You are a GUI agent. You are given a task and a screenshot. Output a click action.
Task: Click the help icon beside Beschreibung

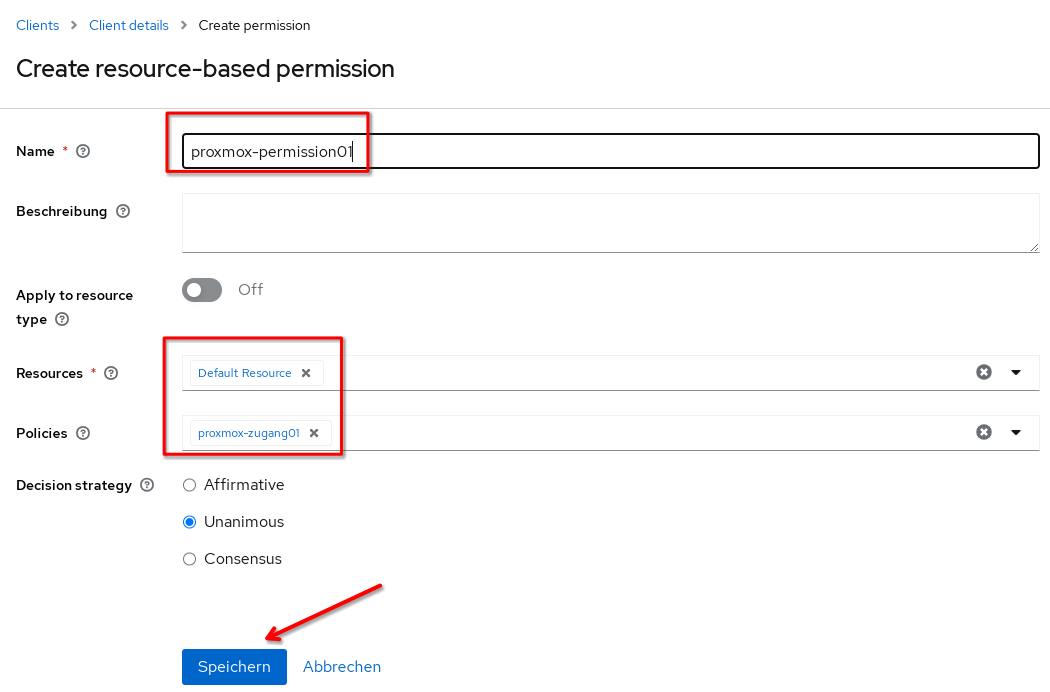pos(123,211)
